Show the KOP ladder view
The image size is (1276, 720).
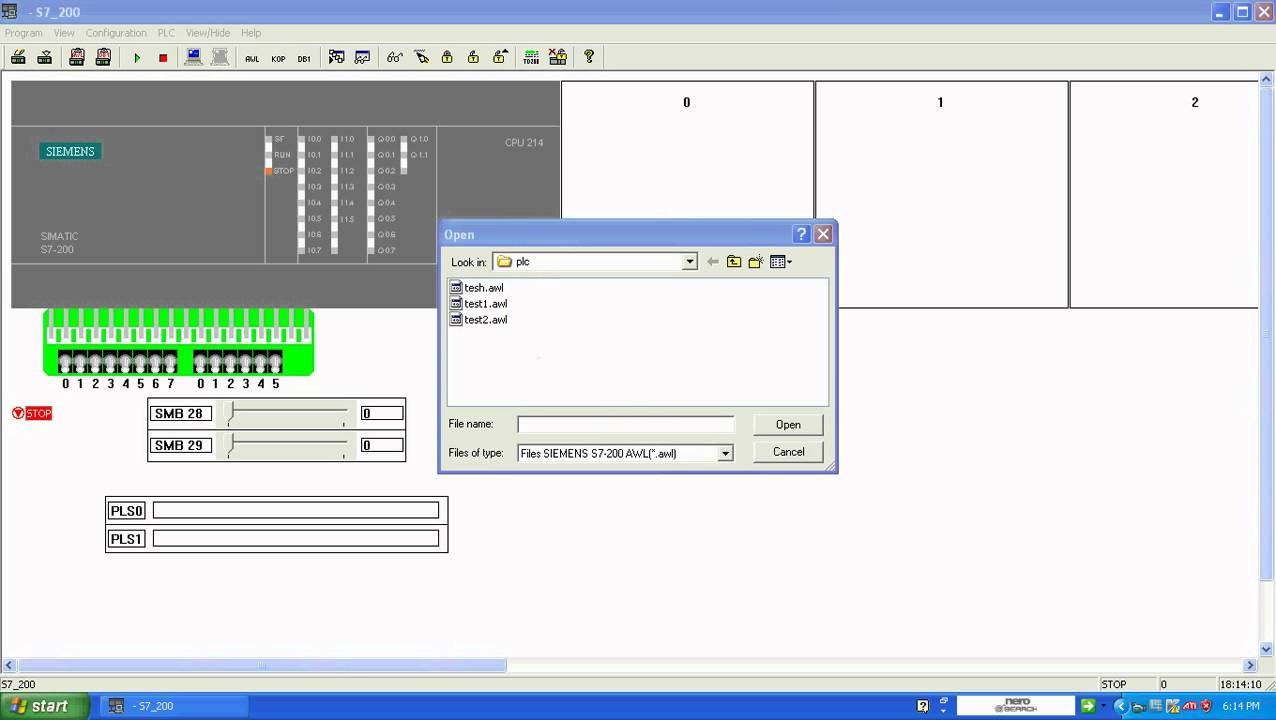coord(278,58)
